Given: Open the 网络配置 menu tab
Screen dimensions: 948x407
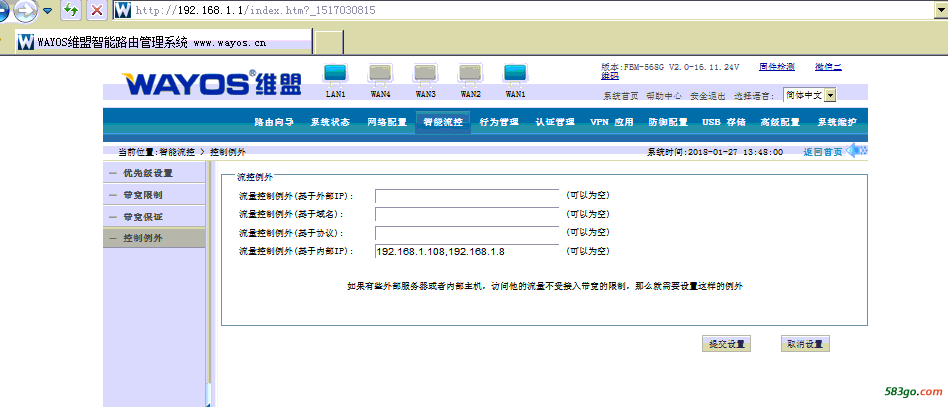Looking at the screenshot, I should click(386, 122).
